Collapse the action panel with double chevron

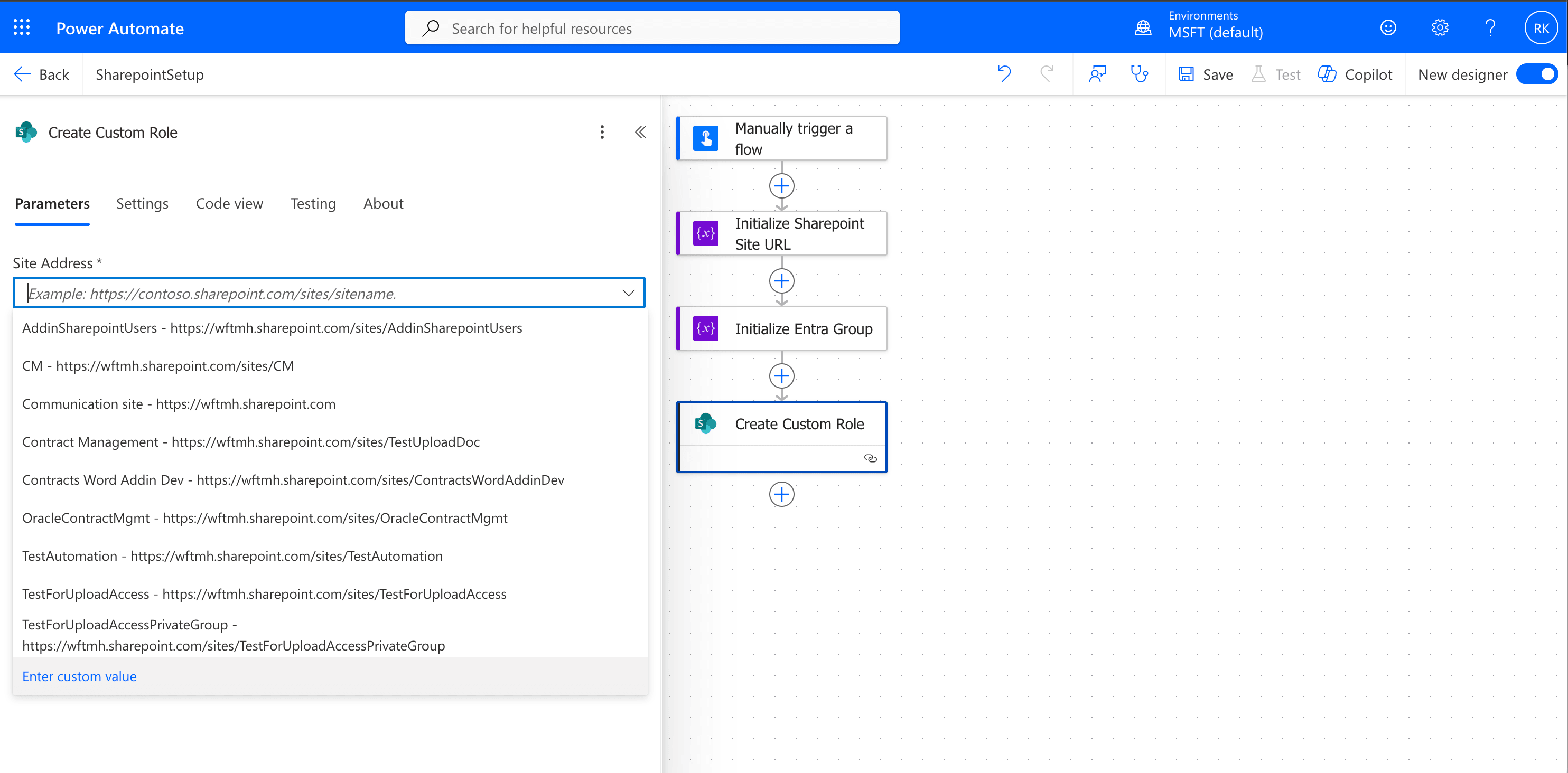point(640,133)
